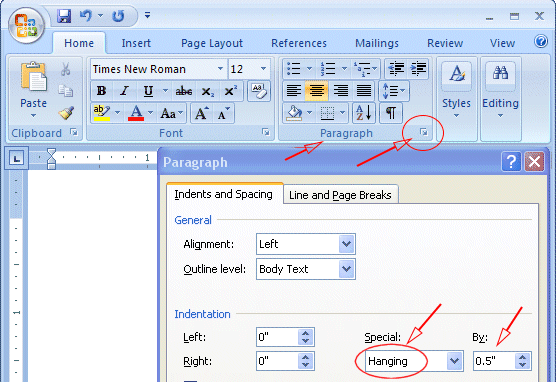Select the Format Painter brush
Screen dimensions: 556x383
coord(66,113)
